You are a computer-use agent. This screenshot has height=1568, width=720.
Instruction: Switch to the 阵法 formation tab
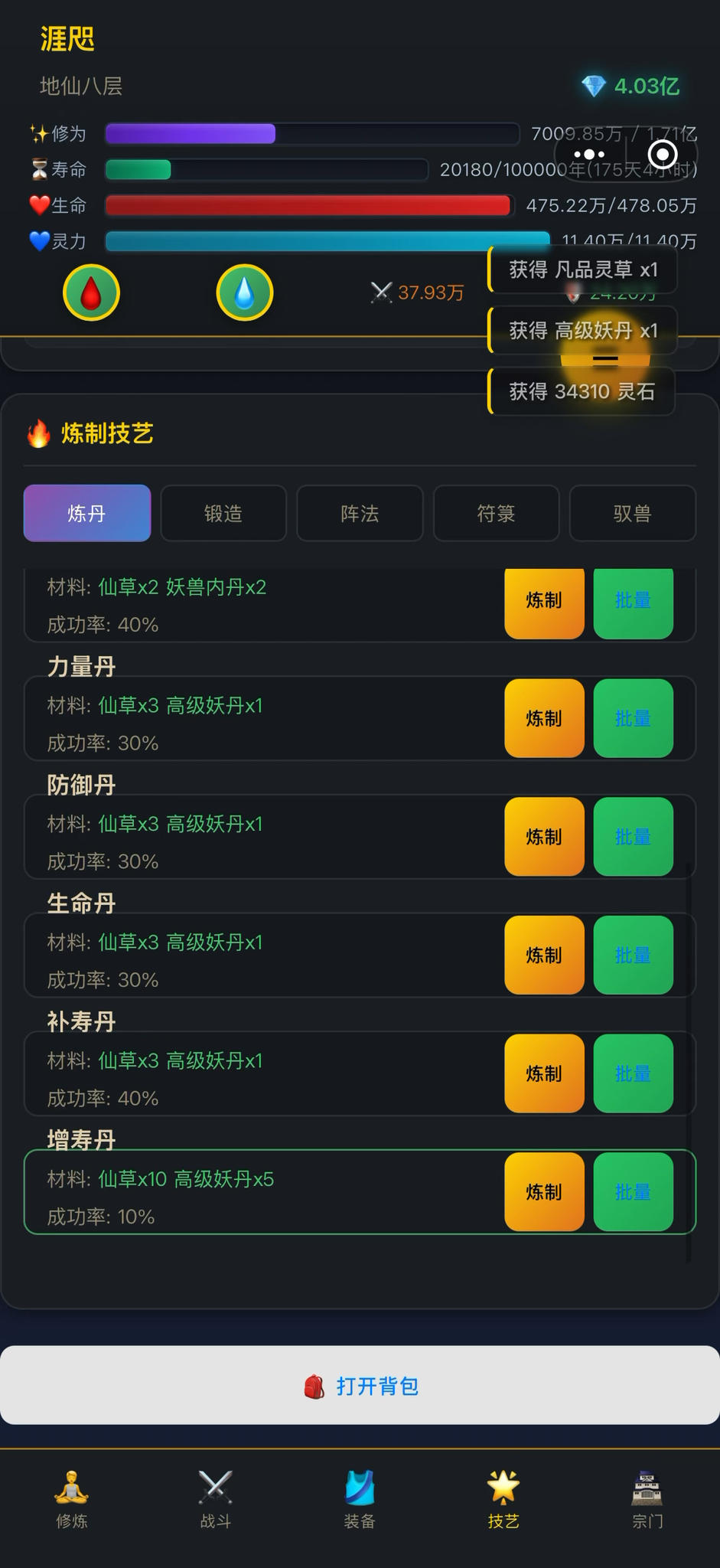(x=360, y=514)
